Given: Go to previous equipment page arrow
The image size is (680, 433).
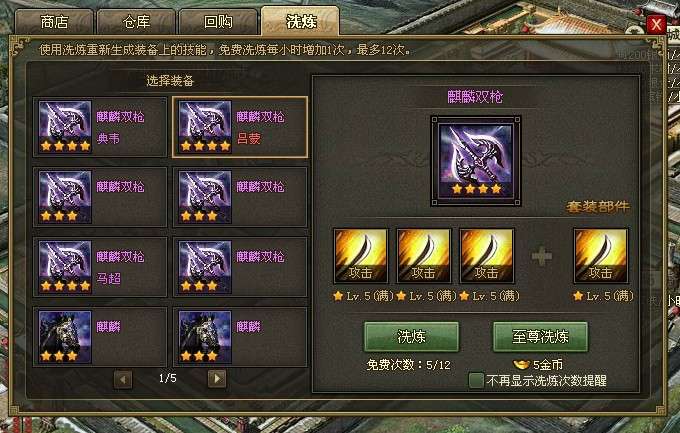Looking at the screenshot, I should (123, 379).
